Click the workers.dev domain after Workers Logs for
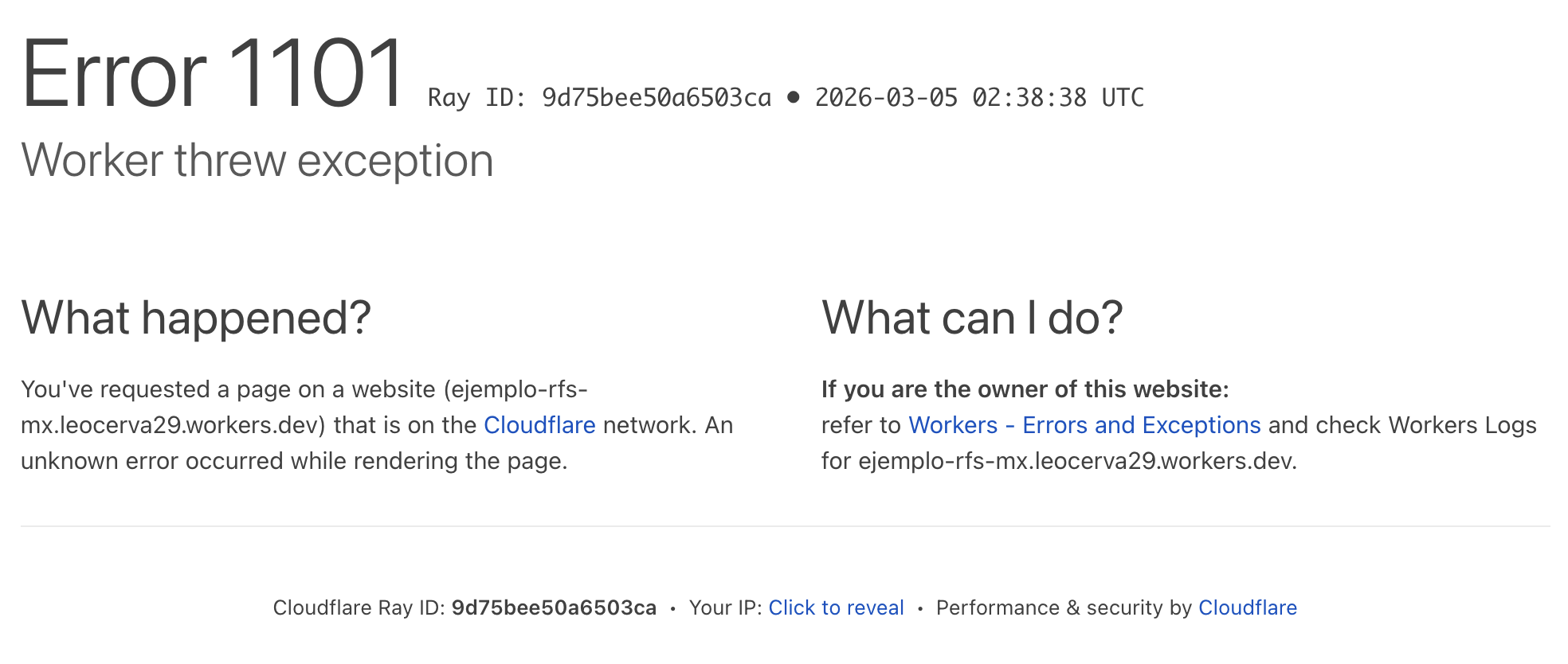This screenshot has height=664, width=1568. coord(1076,461)
